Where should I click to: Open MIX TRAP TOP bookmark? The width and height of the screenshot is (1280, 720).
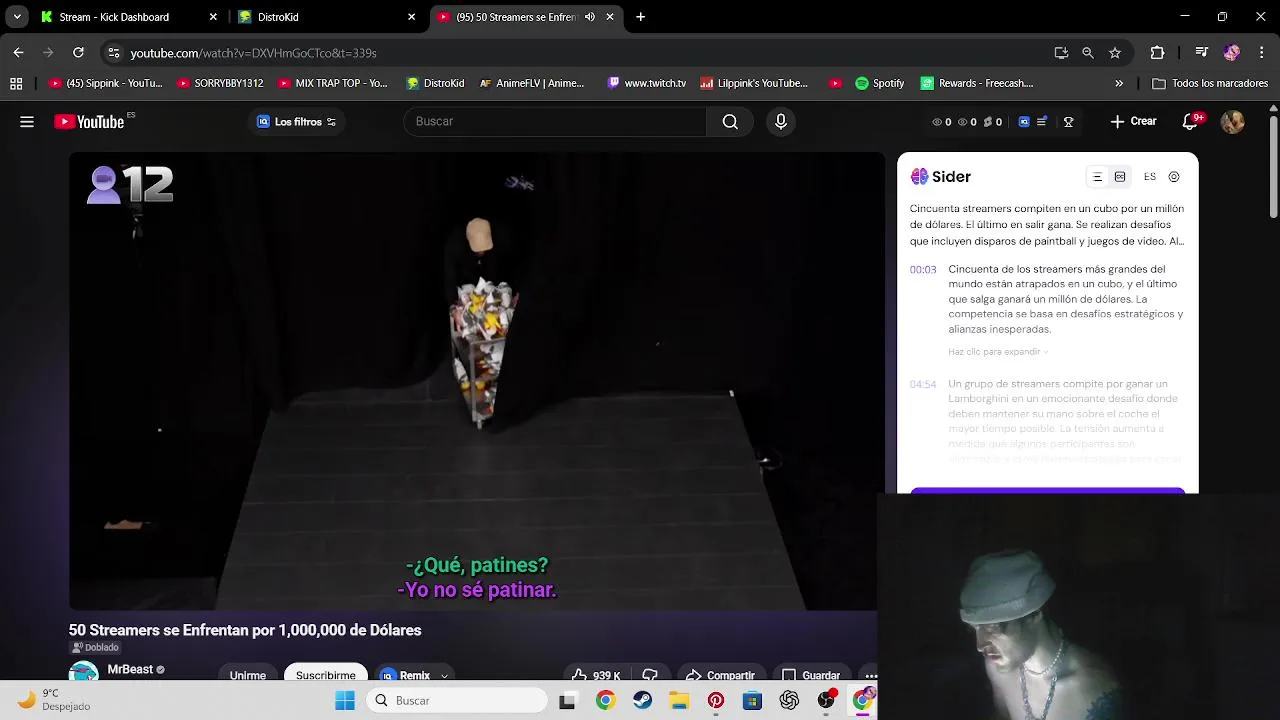pyautogui.click(x=333, y=84)
